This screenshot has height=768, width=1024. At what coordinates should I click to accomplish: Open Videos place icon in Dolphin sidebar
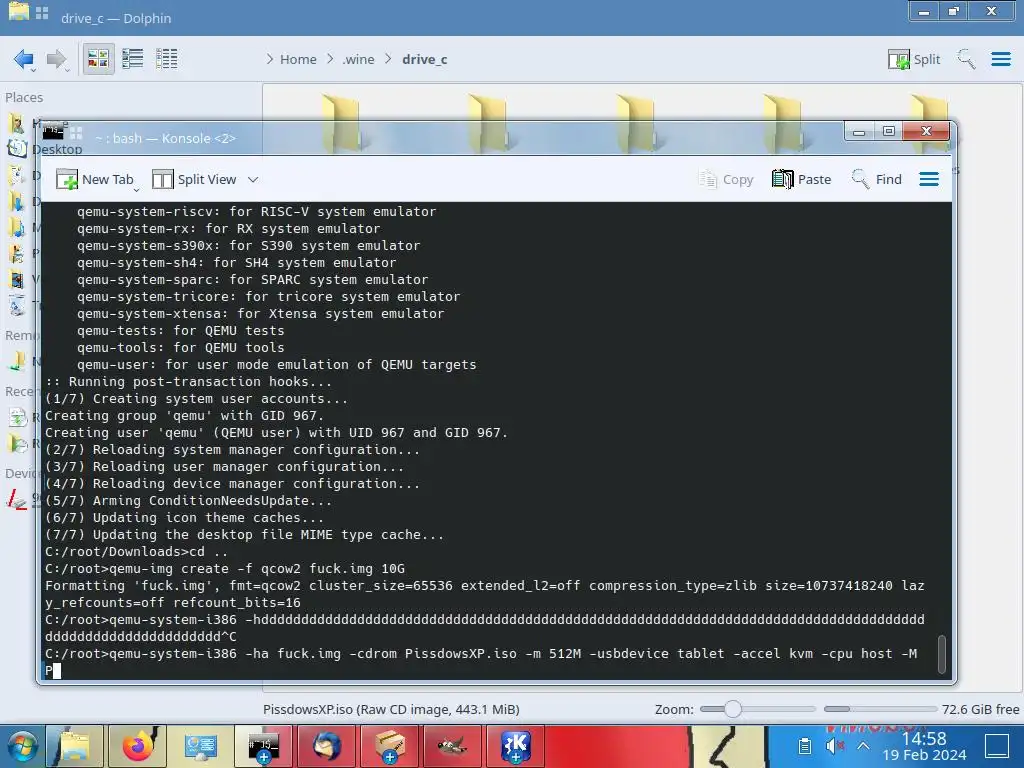(16, 280)
